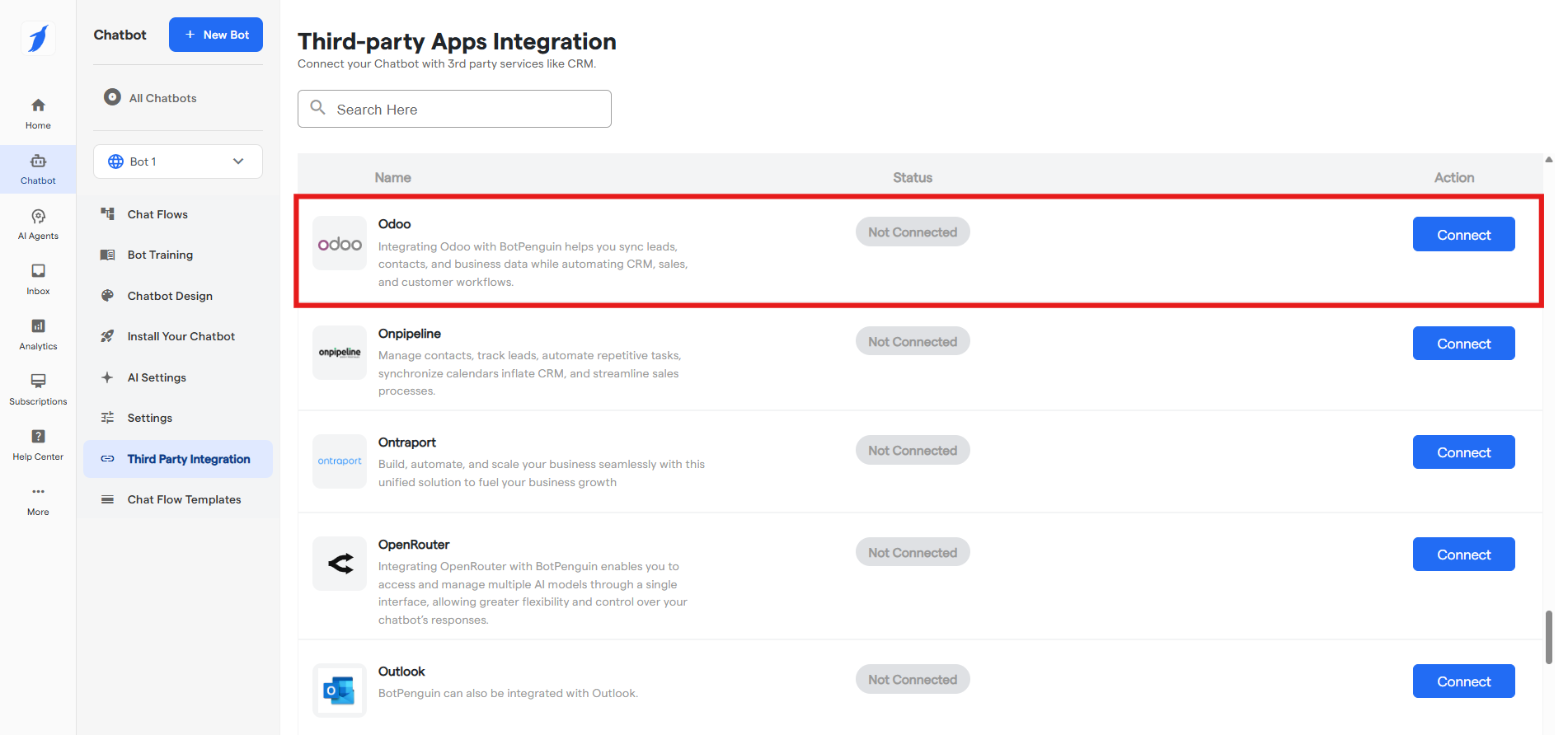Connect the Outlook integration
This screenshot has height=735, width=1568.
[x=1463, y=681]
